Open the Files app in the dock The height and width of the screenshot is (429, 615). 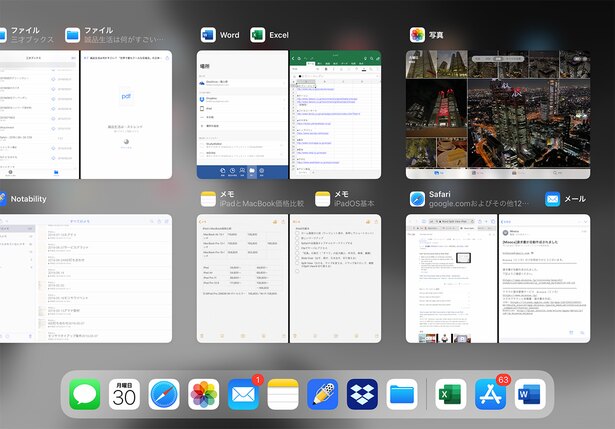coord(402,394)
